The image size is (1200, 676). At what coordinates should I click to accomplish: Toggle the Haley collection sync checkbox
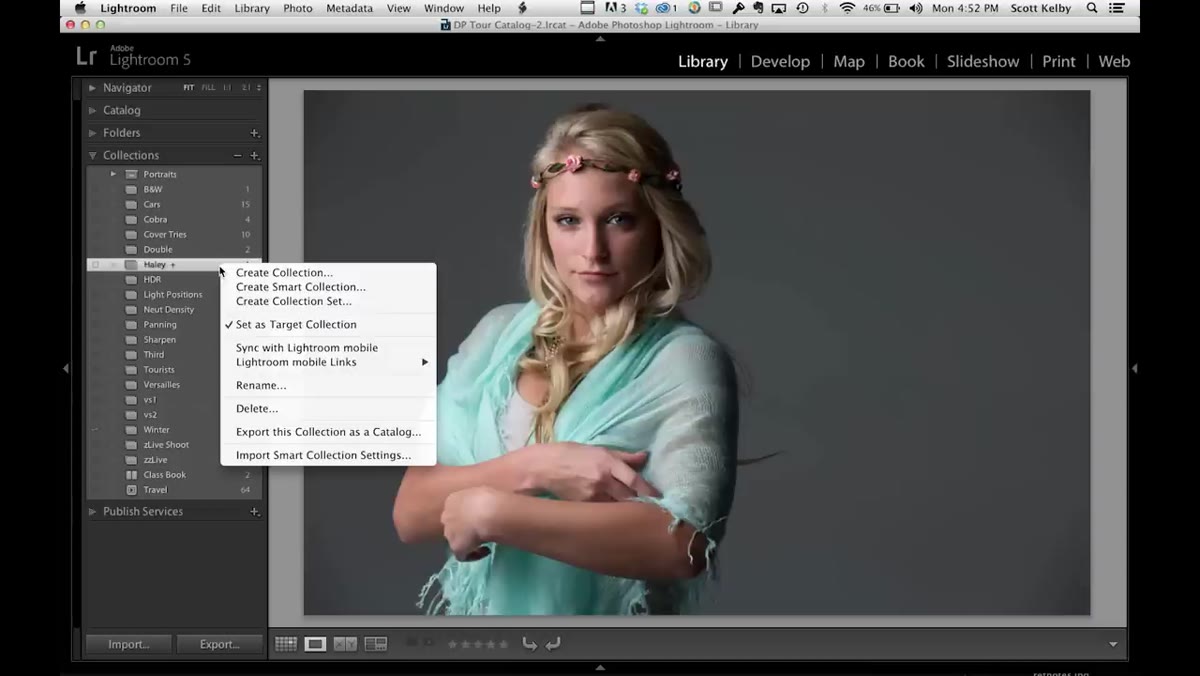click(95, 265)
